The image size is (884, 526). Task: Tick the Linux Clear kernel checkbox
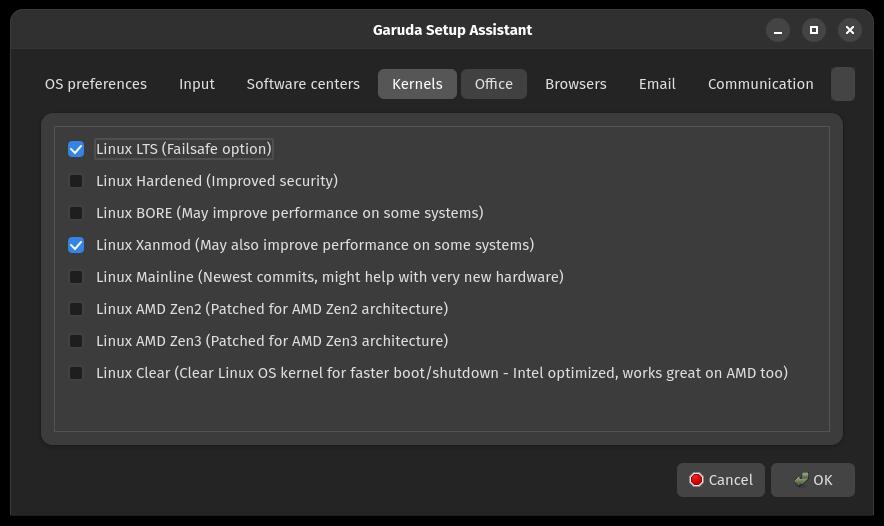tap(76, 373)
